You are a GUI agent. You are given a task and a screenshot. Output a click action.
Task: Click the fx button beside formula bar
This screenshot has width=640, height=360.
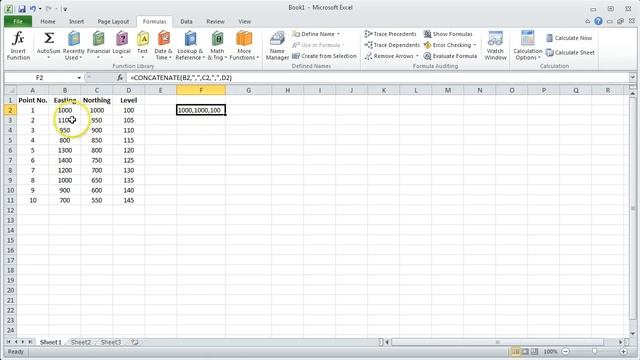120,78
